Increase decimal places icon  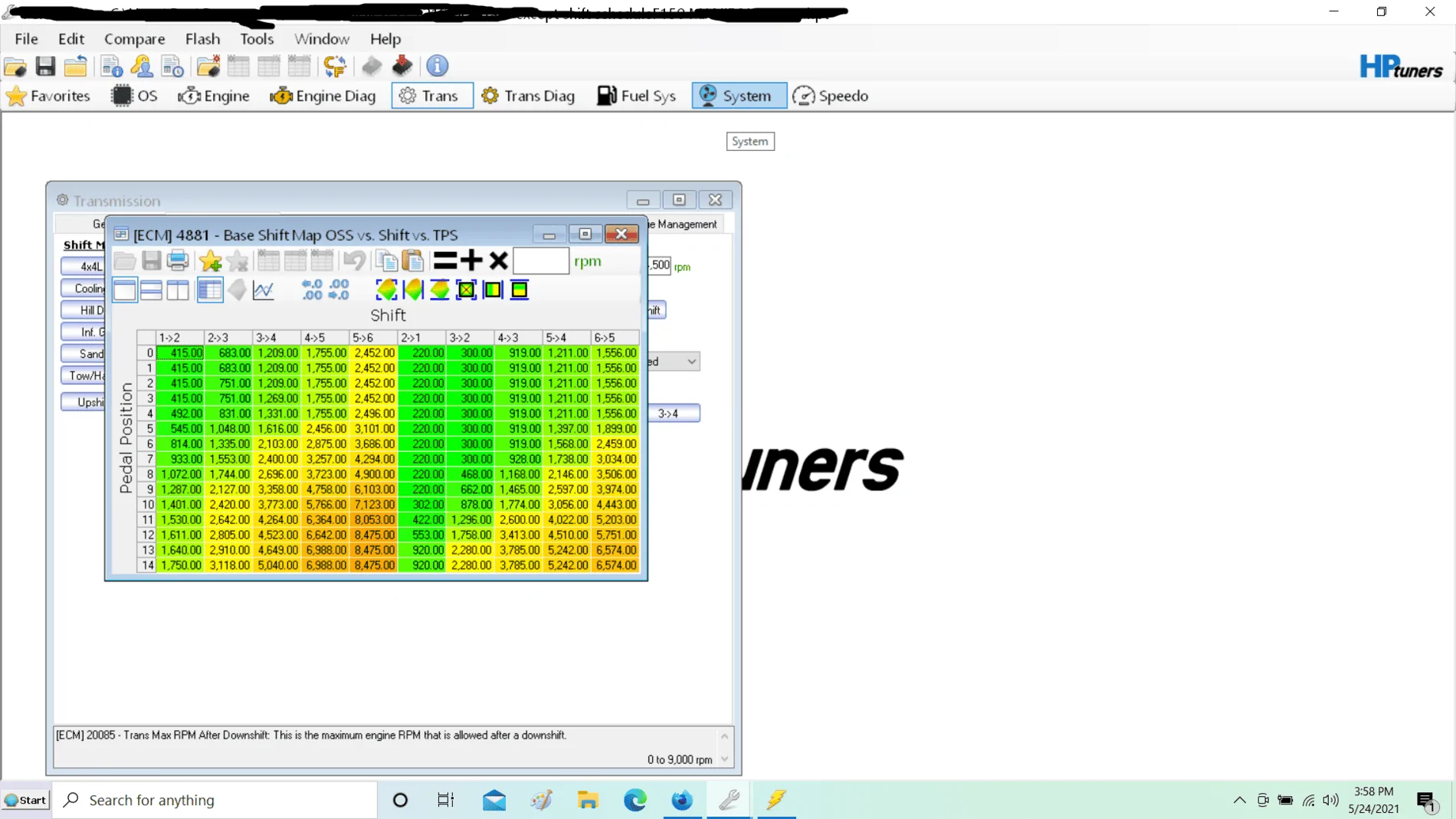pos(339,290)
